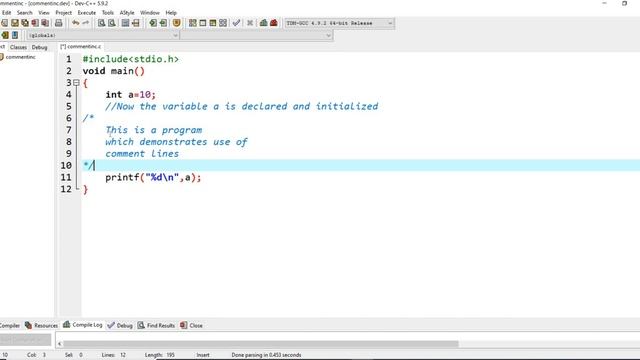Click on the 'comment lines' text on line 9
The image size is (640, 360).
tap(142, 154)
